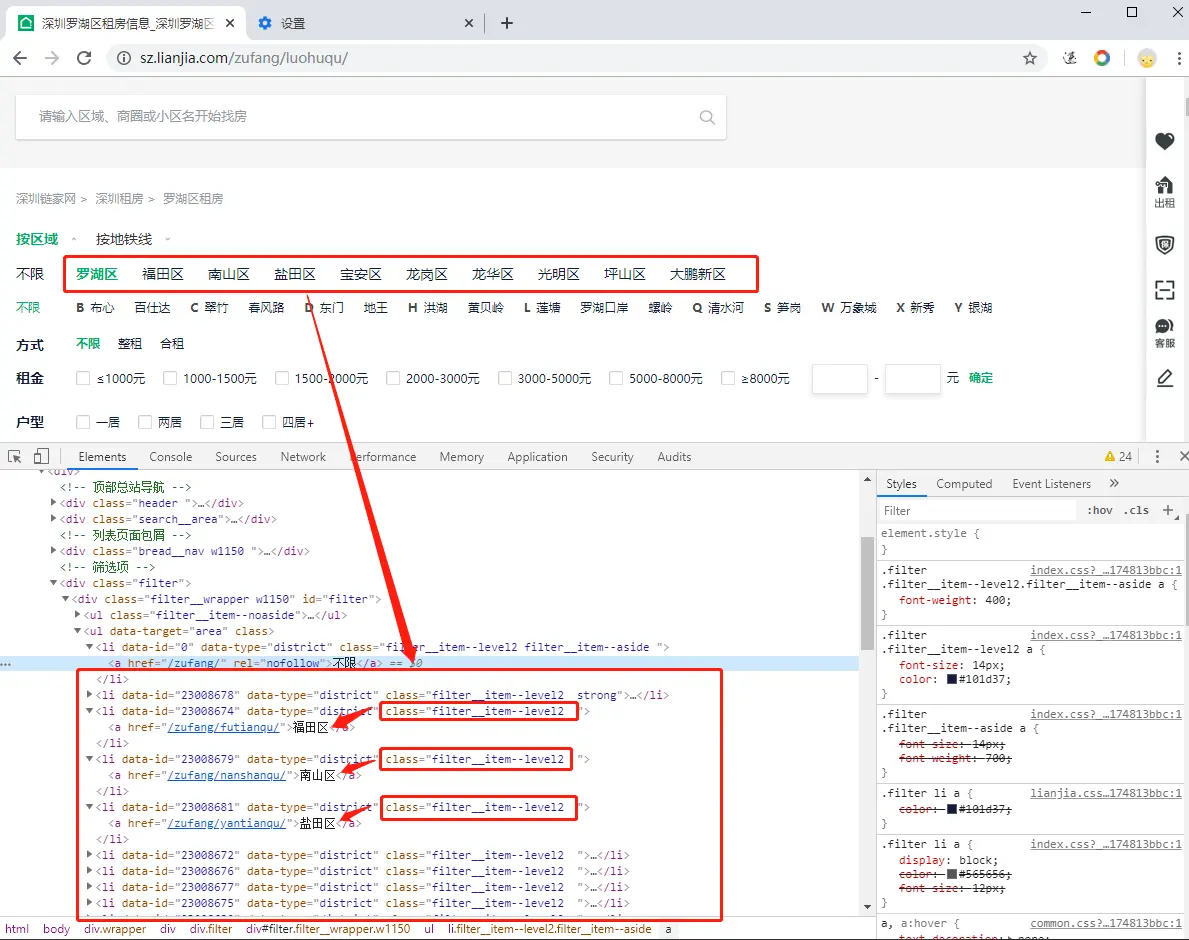The height and width of the screenshot is (940, 1189).
Task: Click the #101d37 color swatch in .filter__item--level2 rule
Action: click(952, 679)
